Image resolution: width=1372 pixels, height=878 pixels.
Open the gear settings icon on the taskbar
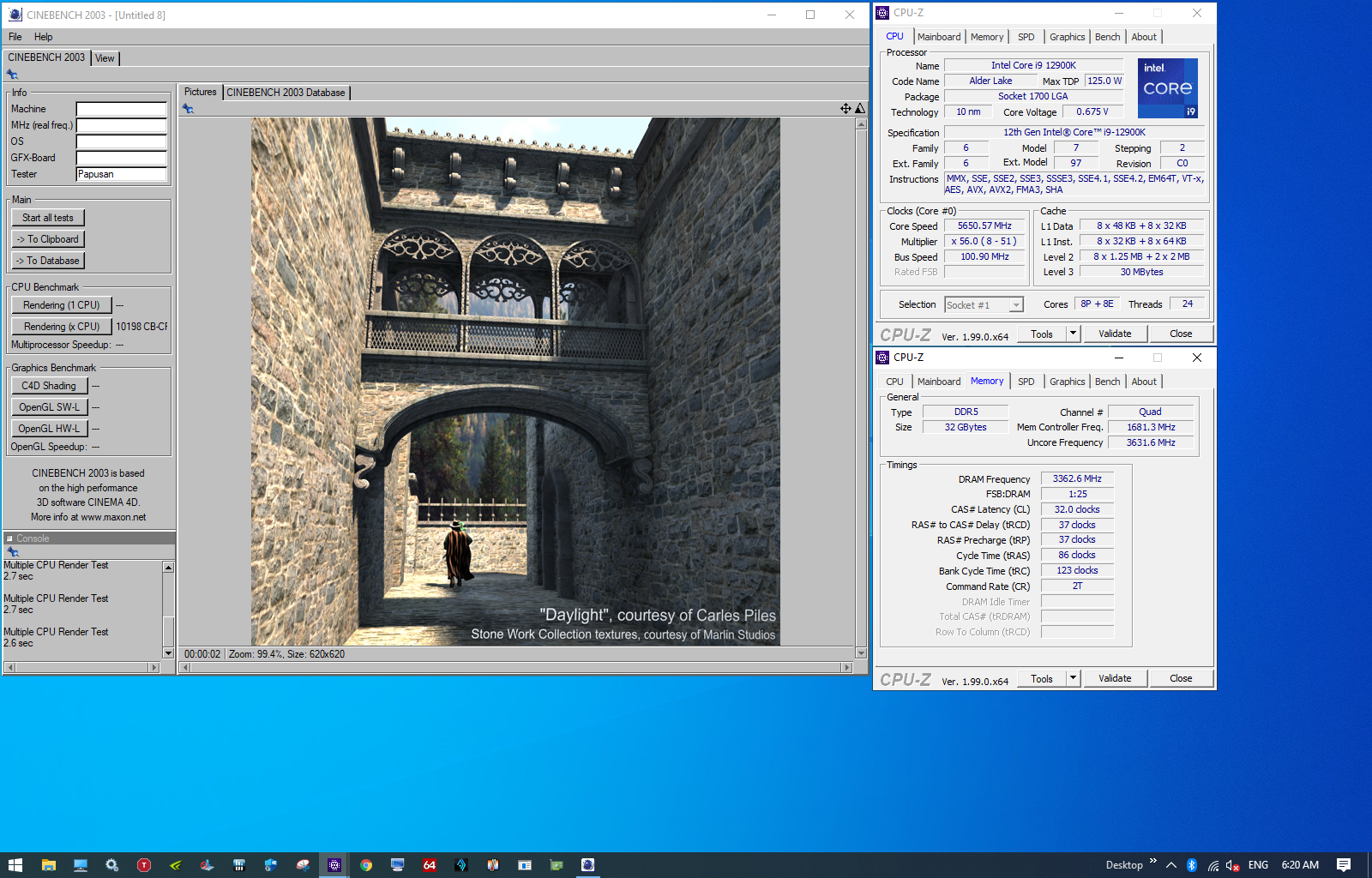pyautogui.click(x=111, y=865)
